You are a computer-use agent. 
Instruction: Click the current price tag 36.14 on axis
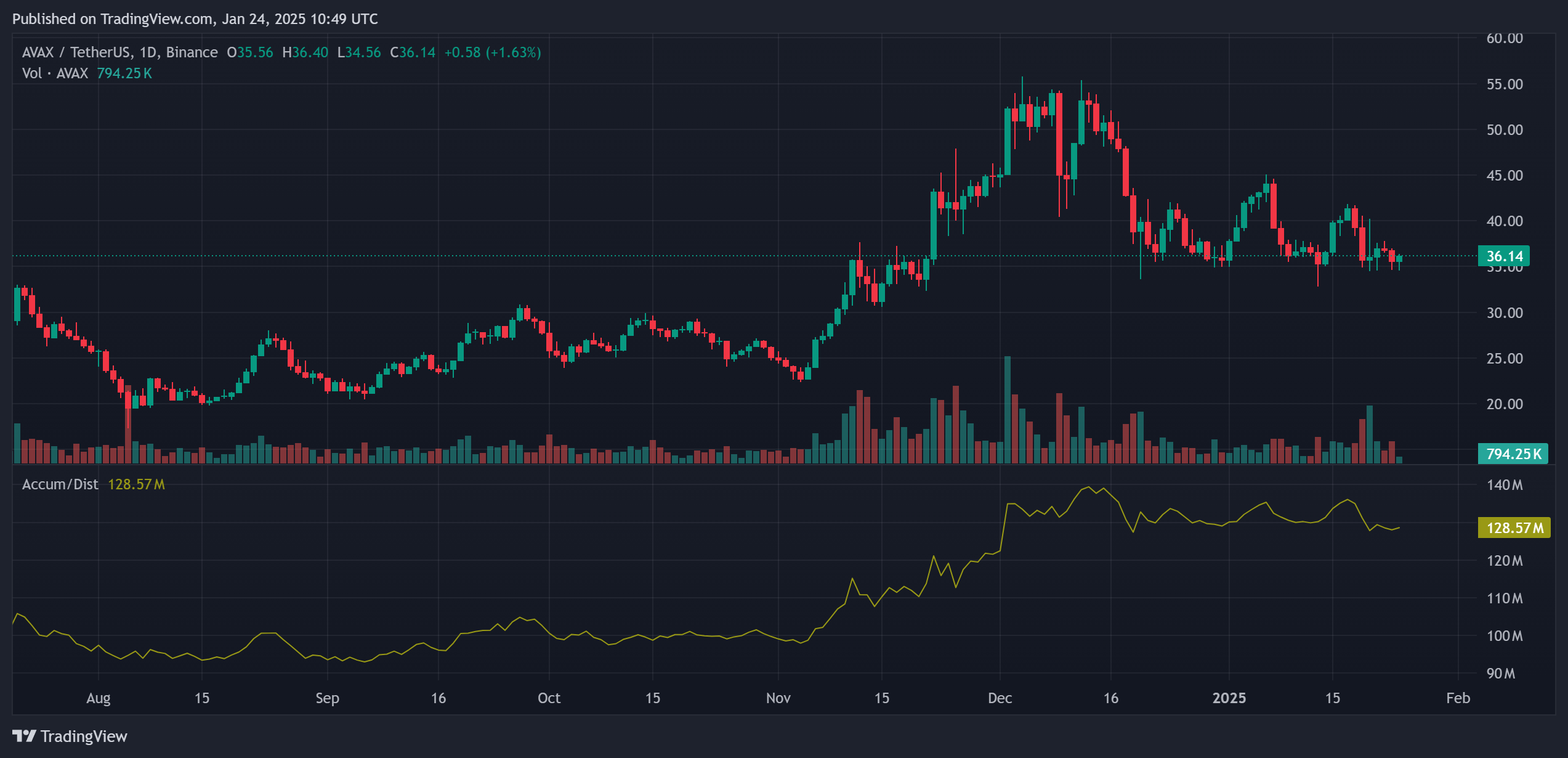[x=1504, y=256]
